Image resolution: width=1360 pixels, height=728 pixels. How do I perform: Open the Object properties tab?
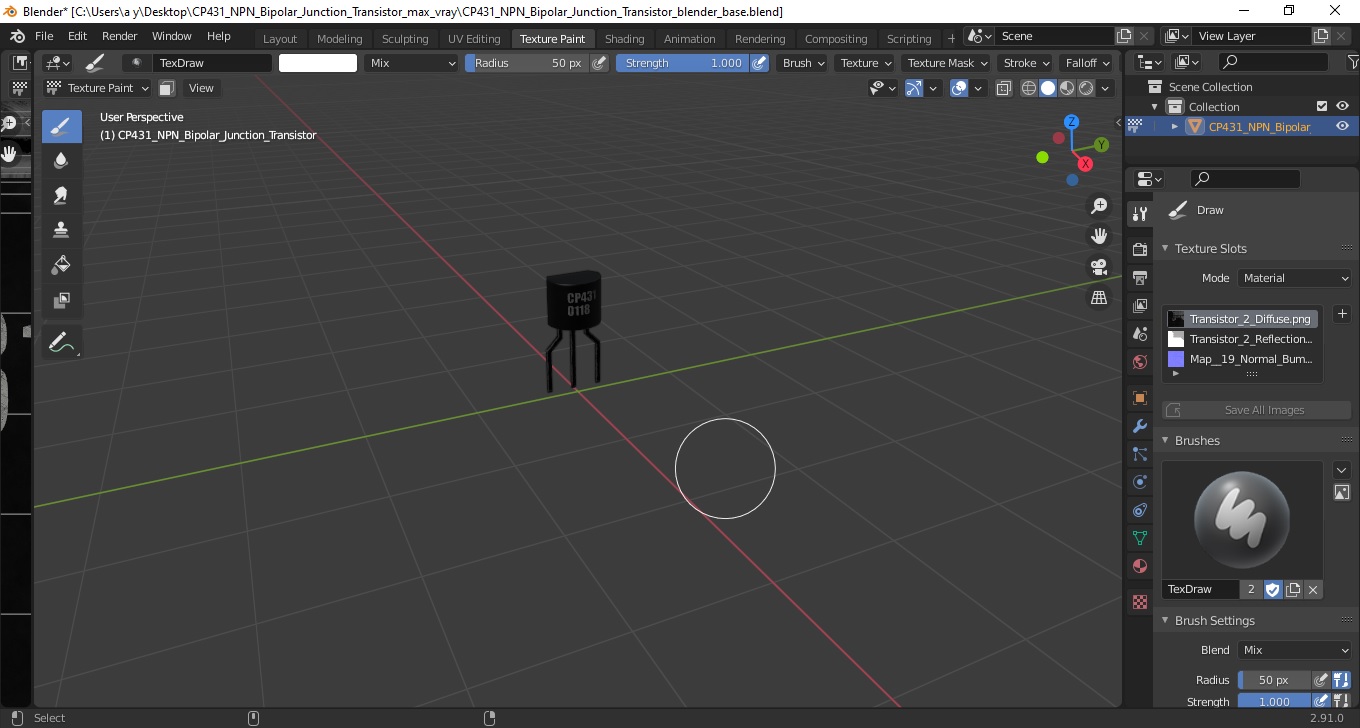[1139, 398]
